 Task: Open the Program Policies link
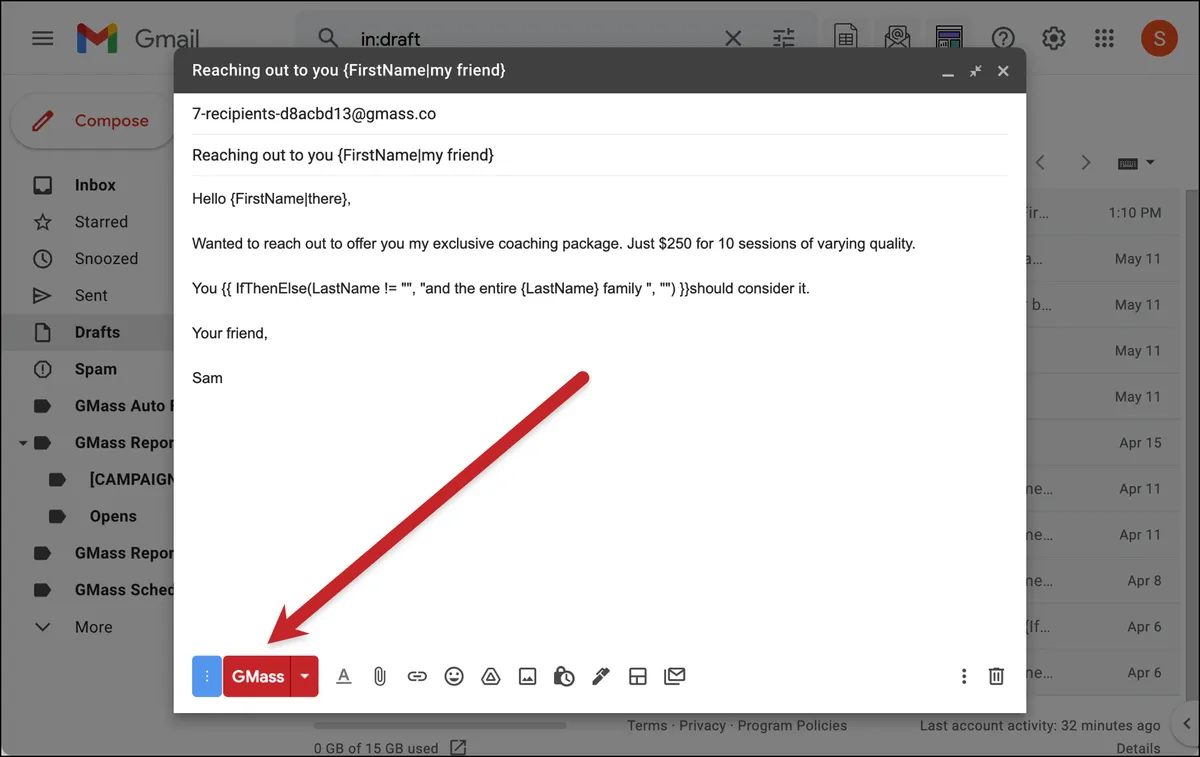pos(792,726)
